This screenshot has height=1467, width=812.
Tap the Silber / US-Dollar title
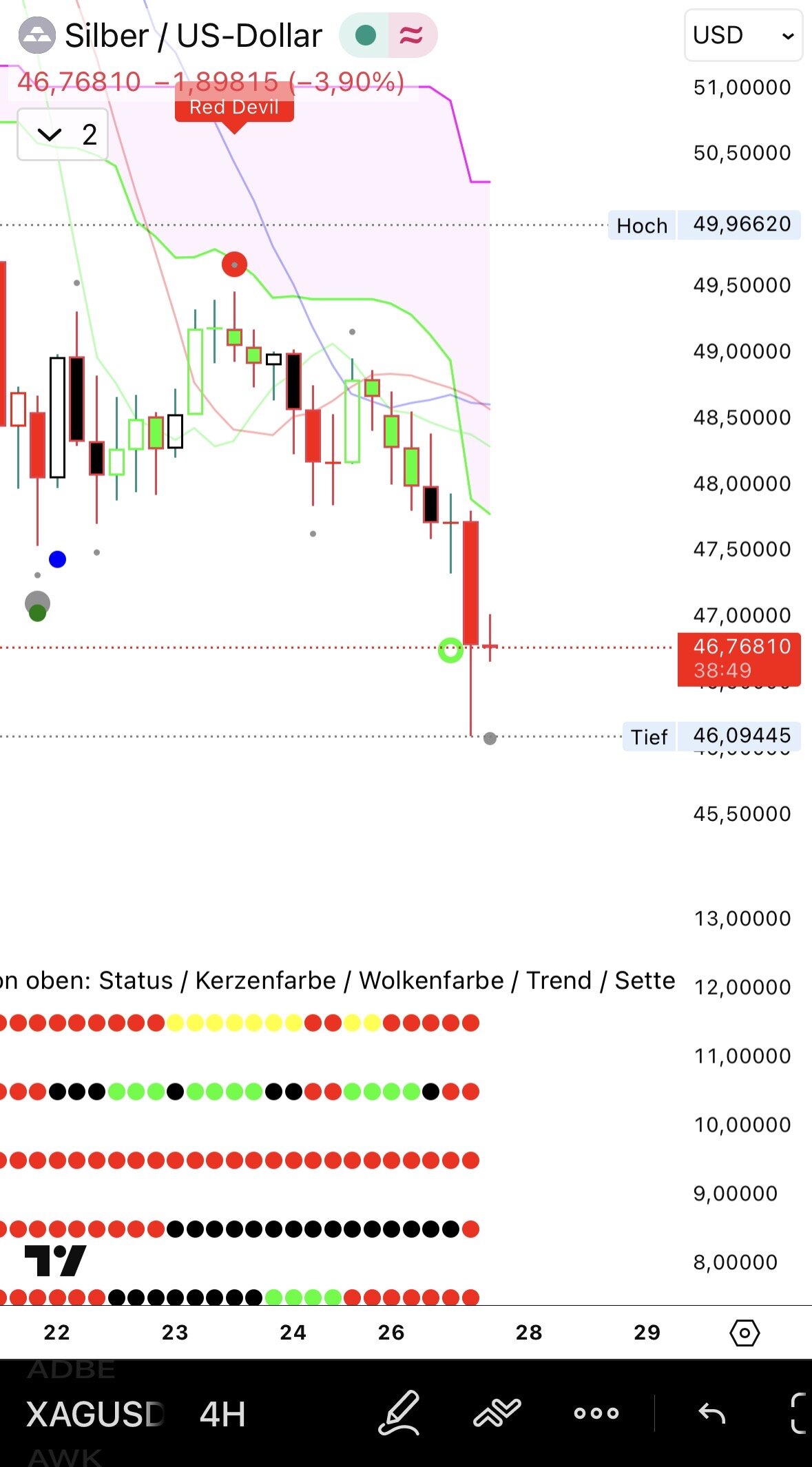(x=193, y=35)
